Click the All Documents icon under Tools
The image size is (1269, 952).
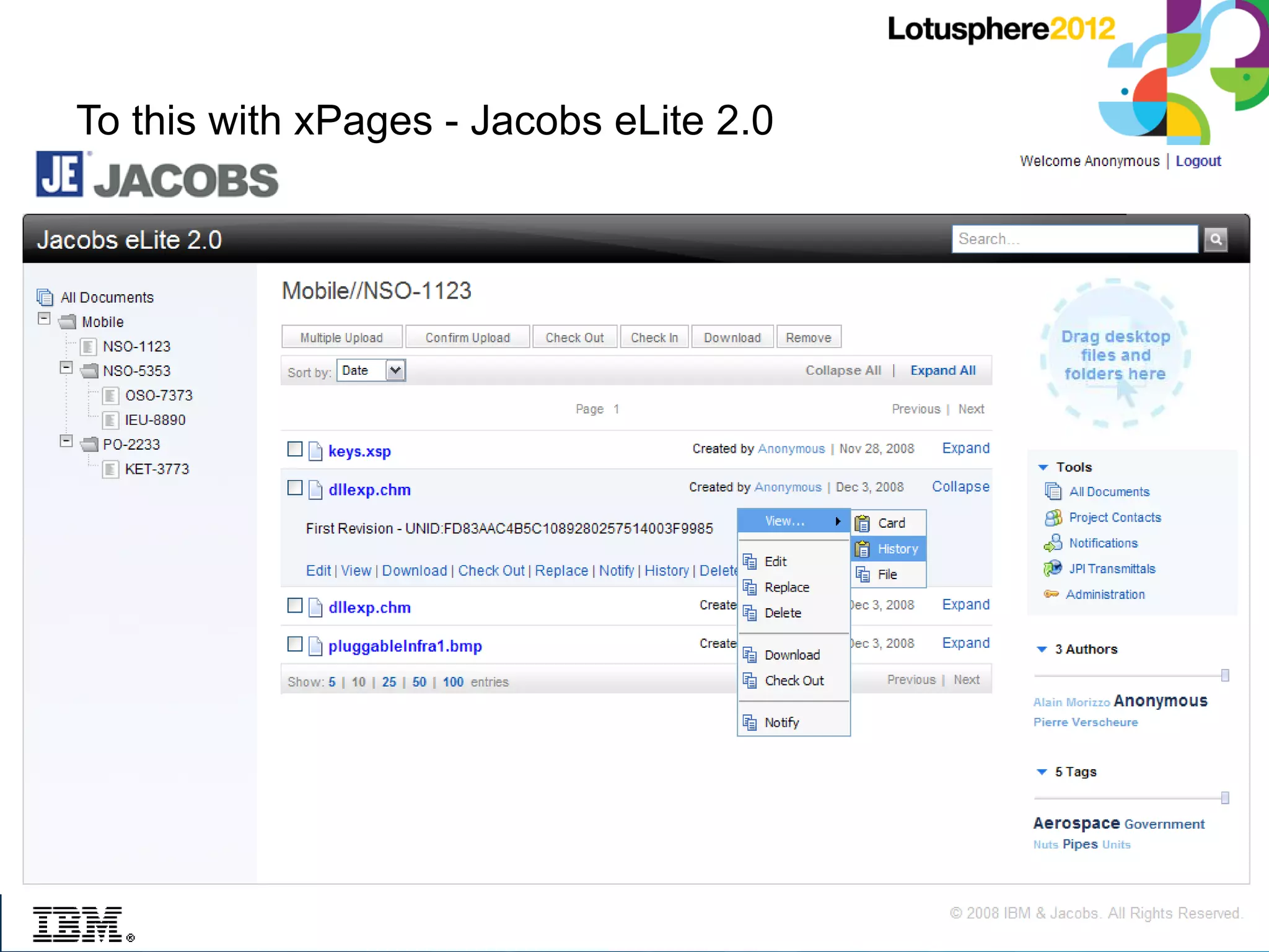tap(1053, 491)
